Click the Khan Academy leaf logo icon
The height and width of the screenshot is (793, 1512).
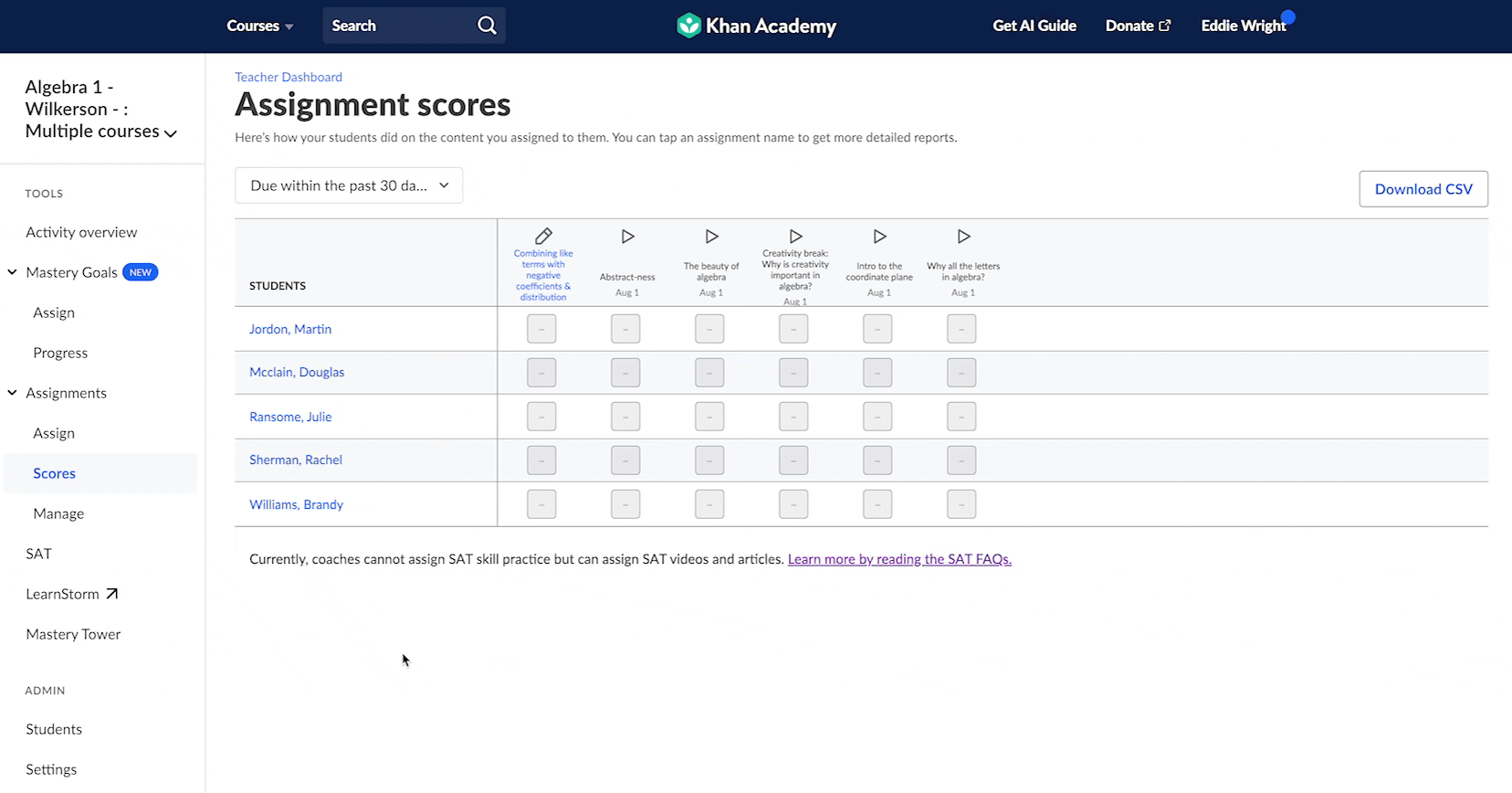[x=688, y=26]
